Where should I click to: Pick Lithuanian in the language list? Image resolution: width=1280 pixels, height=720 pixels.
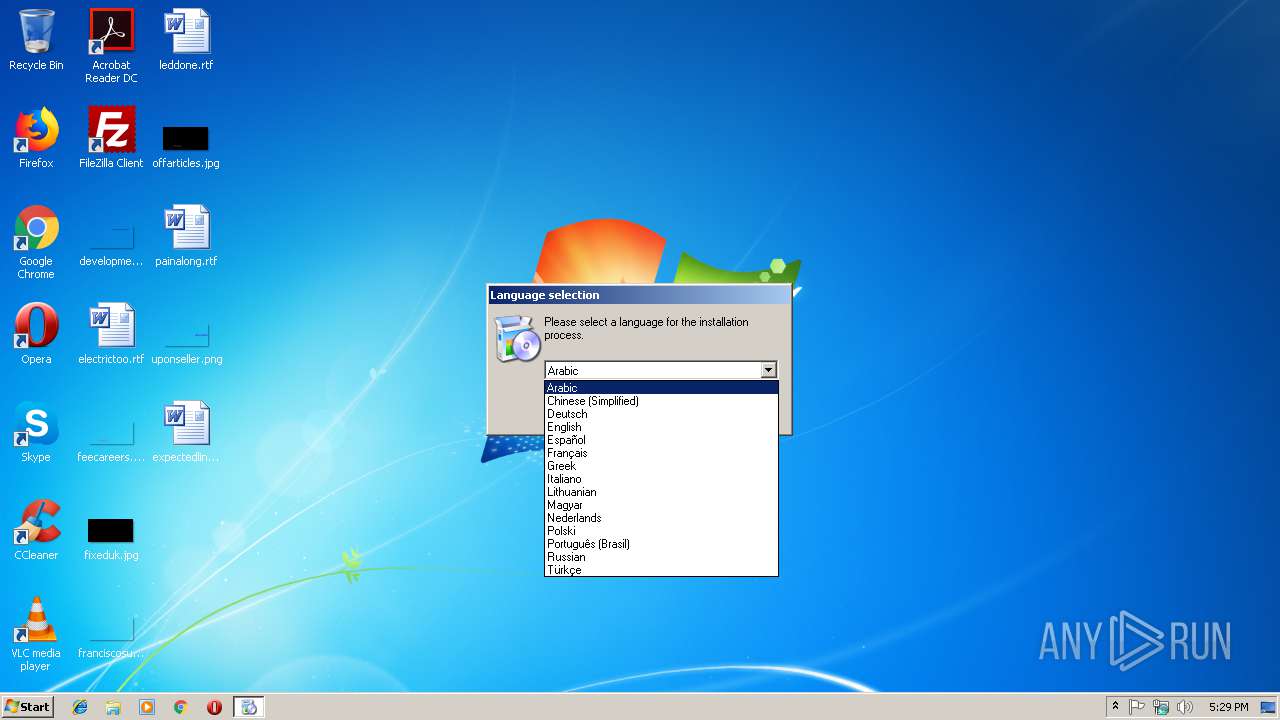[x=661, y=492]
